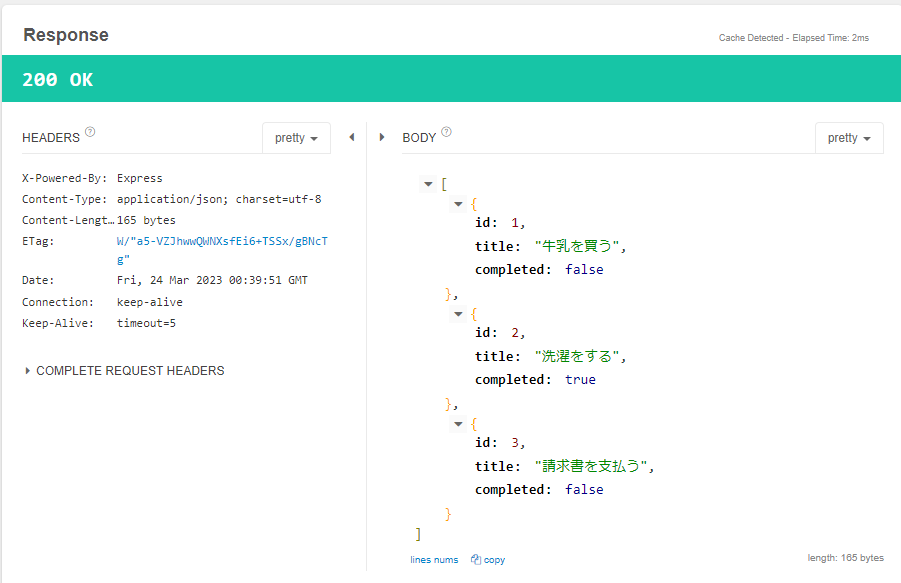Collapse the JSON object with id 3
Viewport: 901px width, 583px height.
458,423
